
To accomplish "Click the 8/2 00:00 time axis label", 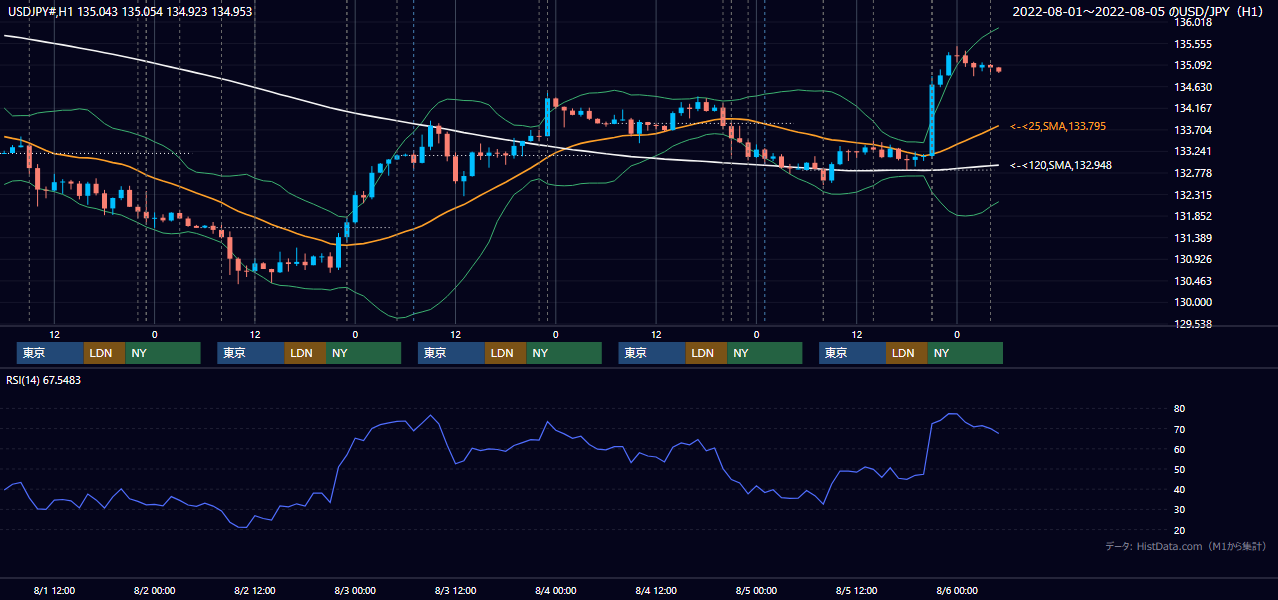I will (x=154, y=590).
